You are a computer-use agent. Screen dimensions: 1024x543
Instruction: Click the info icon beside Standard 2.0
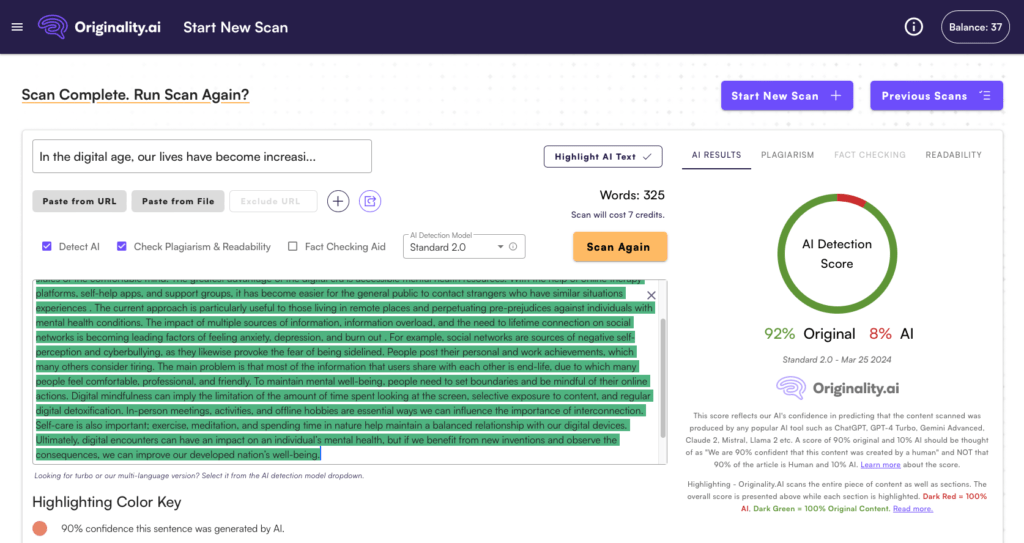[x=513, y=246]
